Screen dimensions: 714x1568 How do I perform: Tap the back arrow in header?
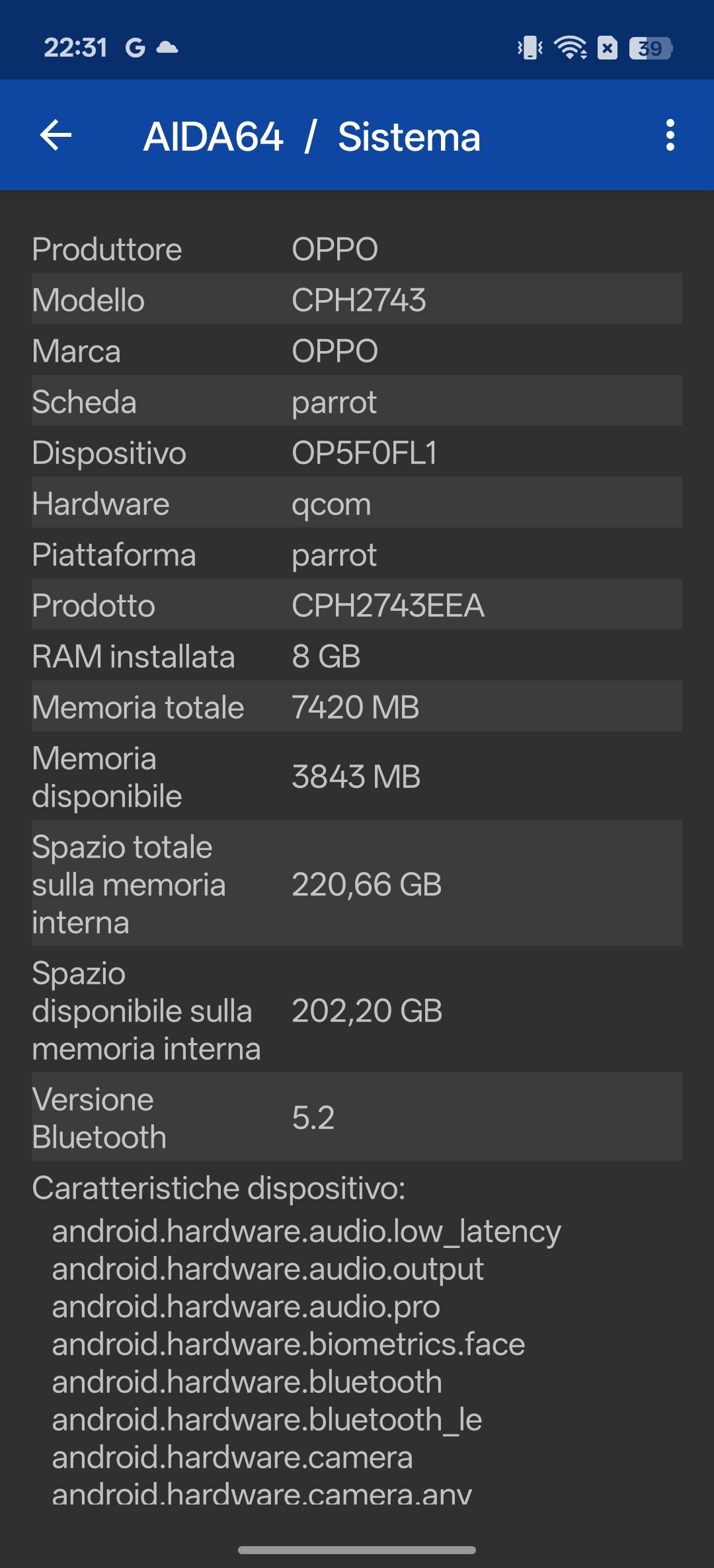[56, 136]
